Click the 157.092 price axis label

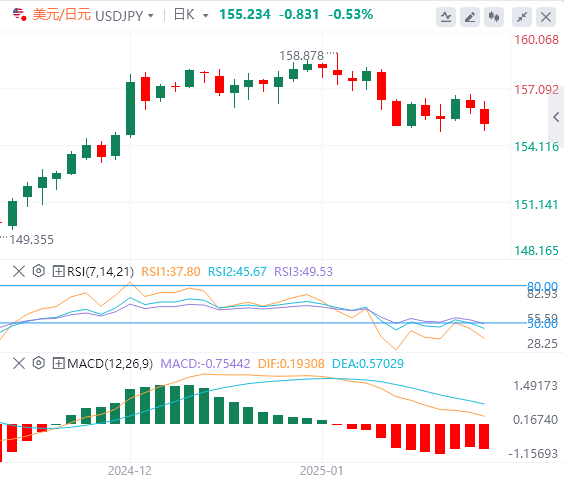pyautogui.click(x=536, y=90)
